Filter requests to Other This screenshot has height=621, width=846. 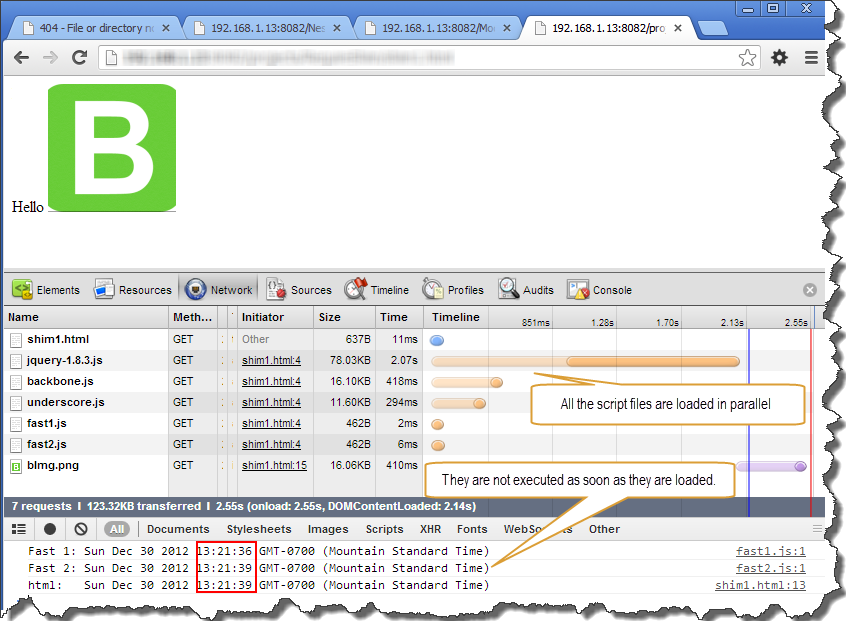604,529
